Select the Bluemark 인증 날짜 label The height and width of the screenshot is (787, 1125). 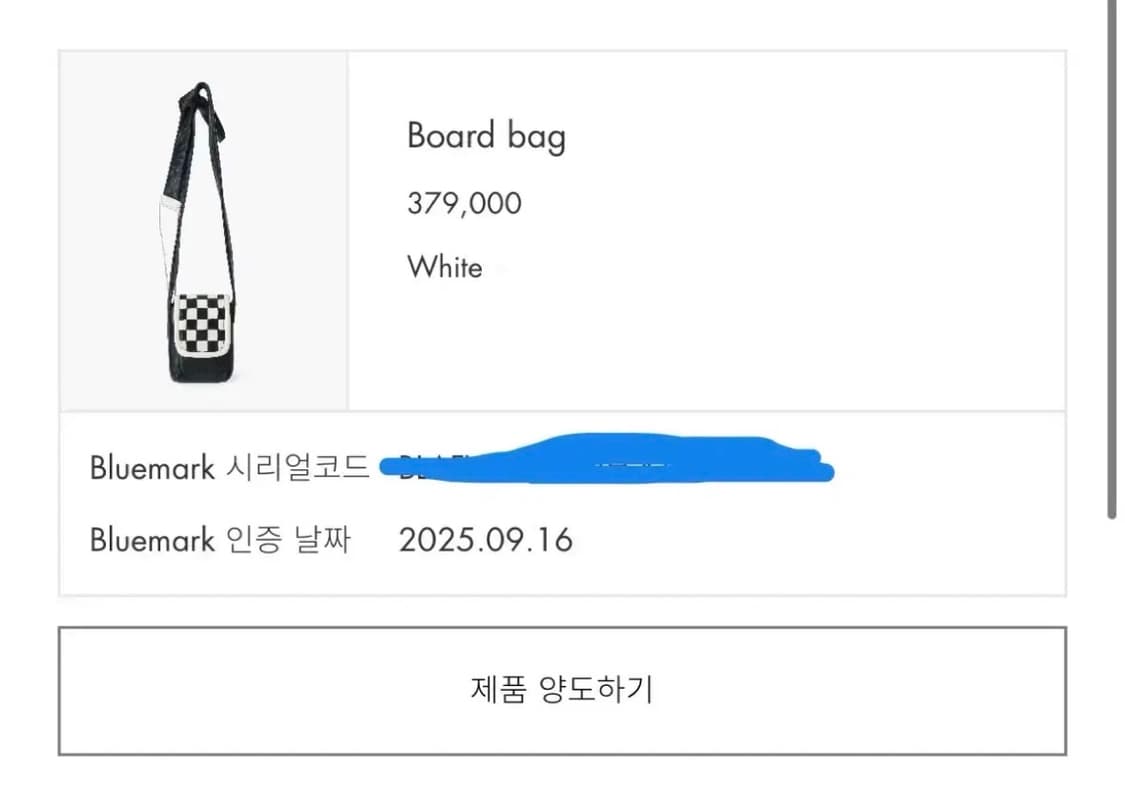[222, 540]
